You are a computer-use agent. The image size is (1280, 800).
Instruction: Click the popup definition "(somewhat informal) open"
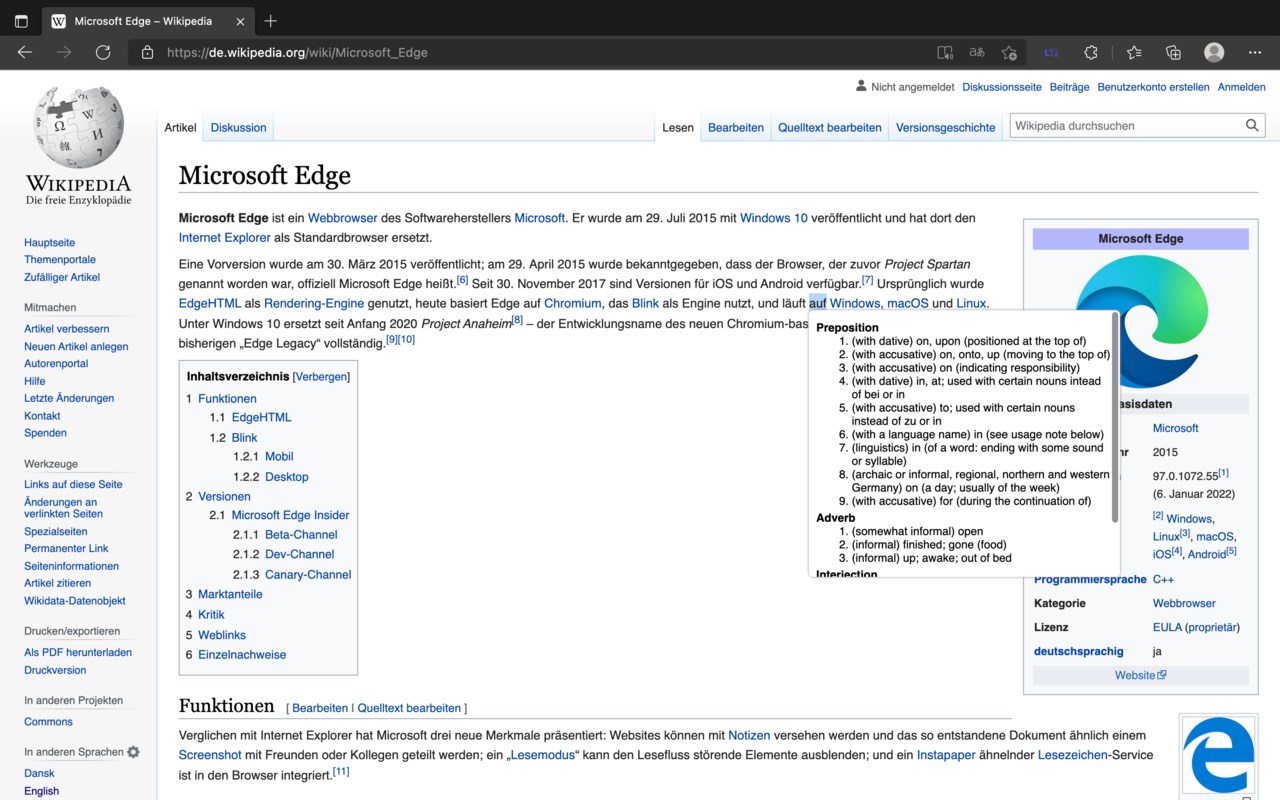(917, 531)
